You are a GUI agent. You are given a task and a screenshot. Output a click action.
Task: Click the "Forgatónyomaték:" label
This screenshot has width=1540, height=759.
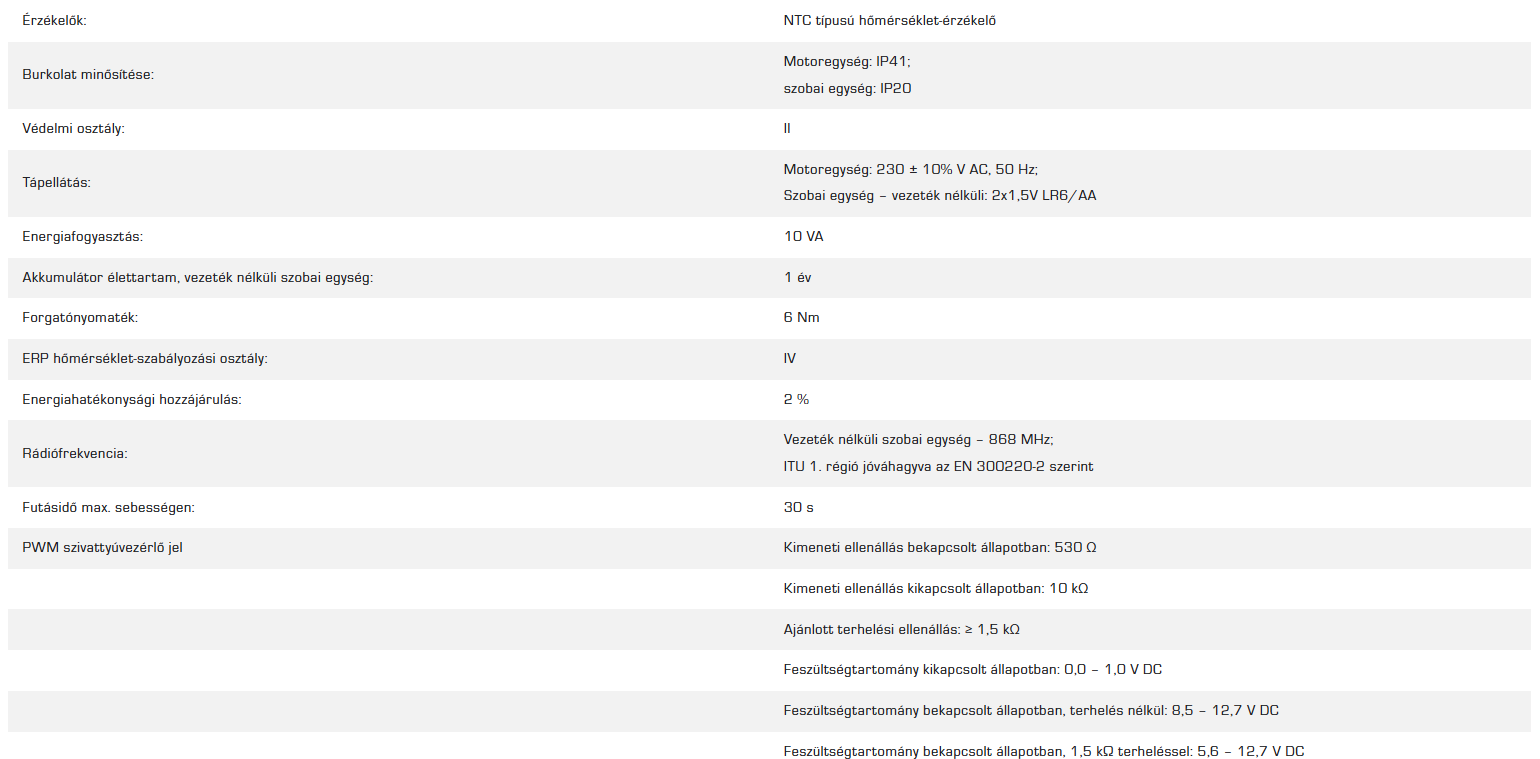point(80,318)
